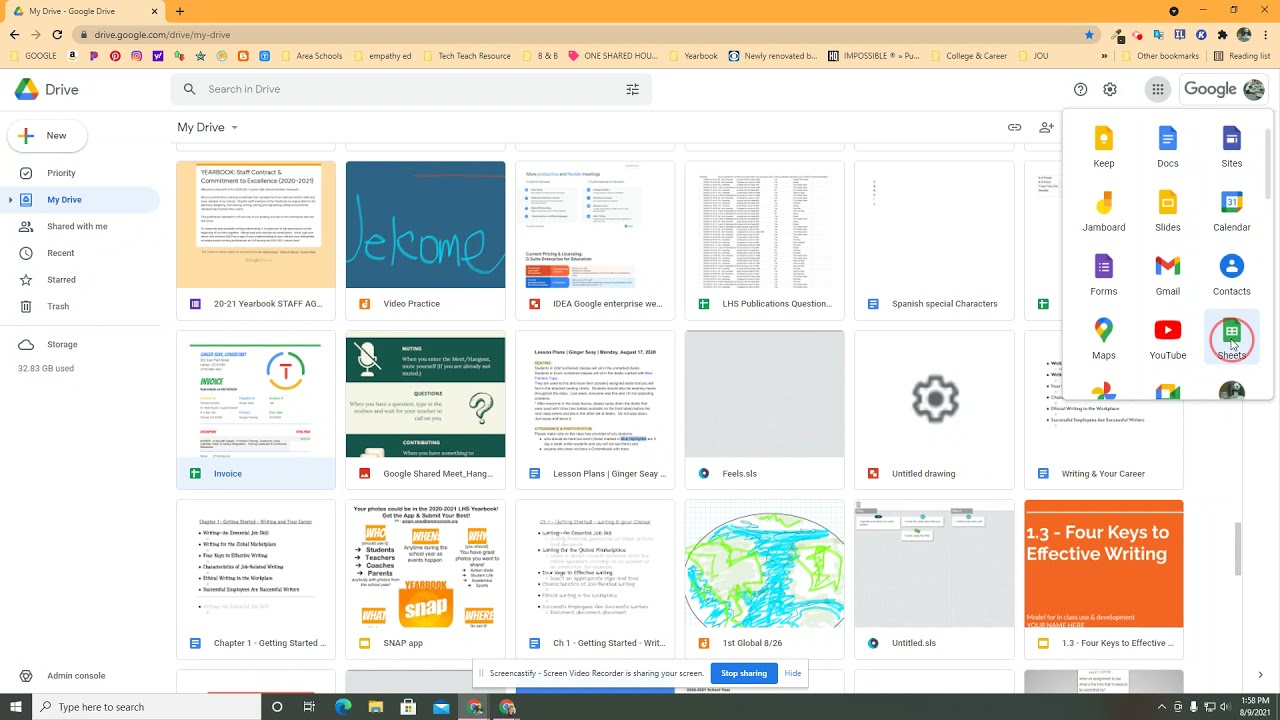Open a new Chrome tab
Screen dimensions: 1280x720
pyautogui.click(x=180, y=11)
